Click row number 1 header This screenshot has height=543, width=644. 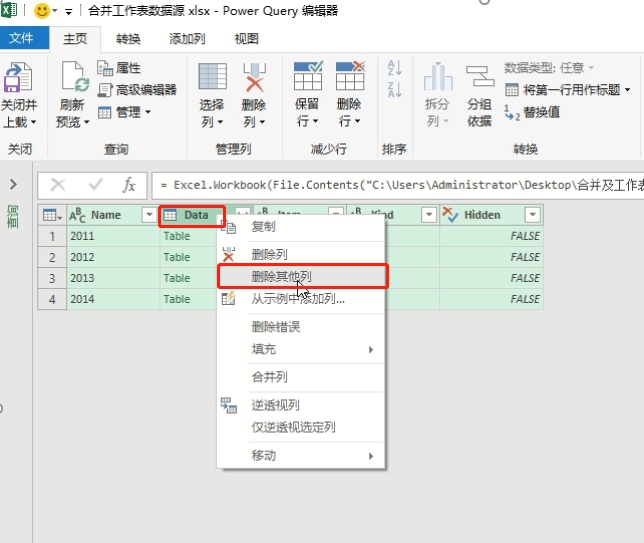pos(52,236)
